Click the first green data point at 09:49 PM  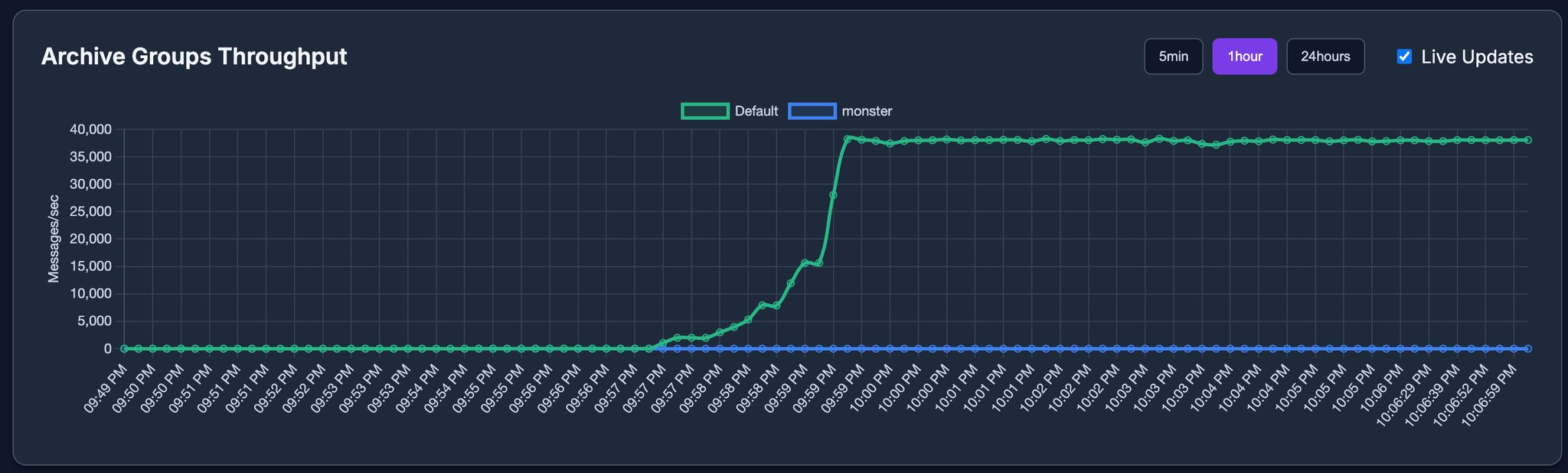pyautogui.click(x=124, y=348)
